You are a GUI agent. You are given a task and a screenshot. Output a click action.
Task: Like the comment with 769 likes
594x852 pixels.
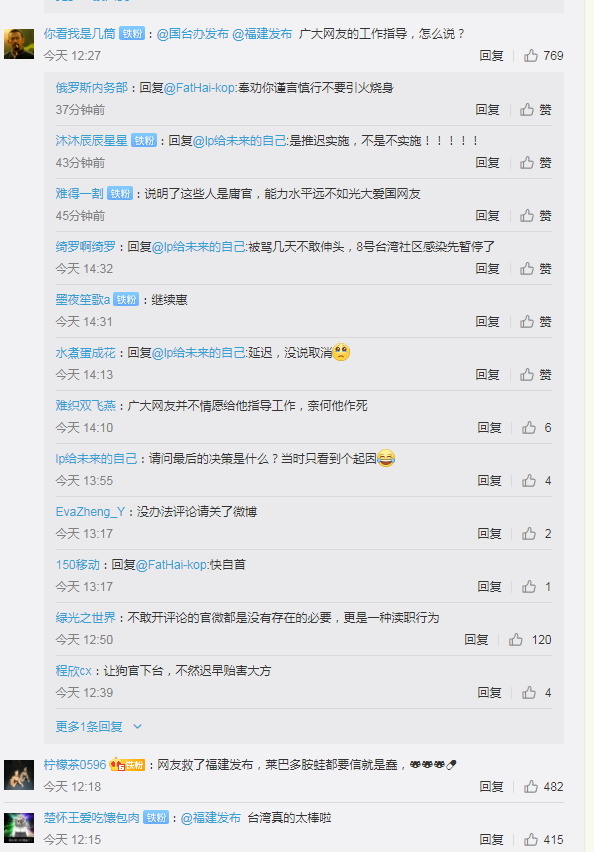pos(543,55)
